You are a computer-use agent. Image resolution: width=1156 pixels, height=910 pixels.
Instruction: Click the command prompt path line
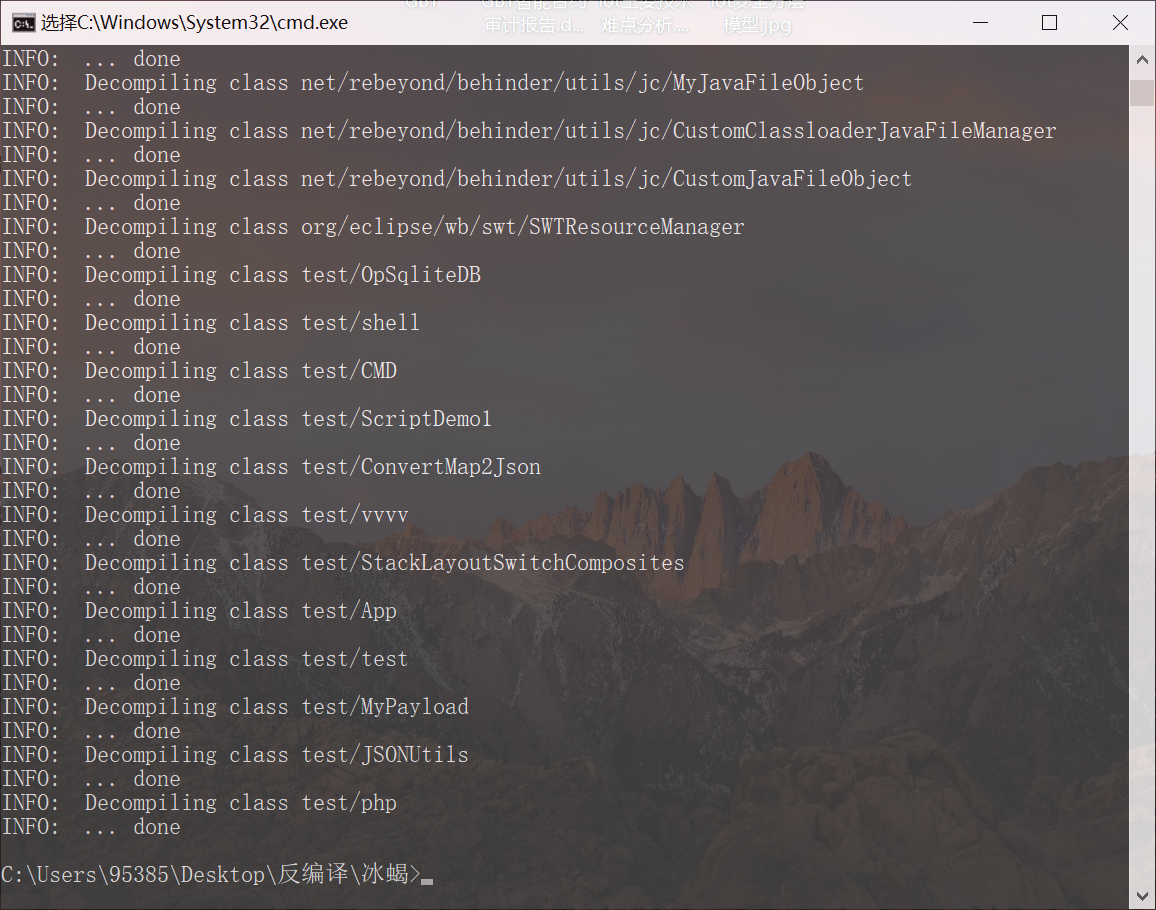[217, 875]
